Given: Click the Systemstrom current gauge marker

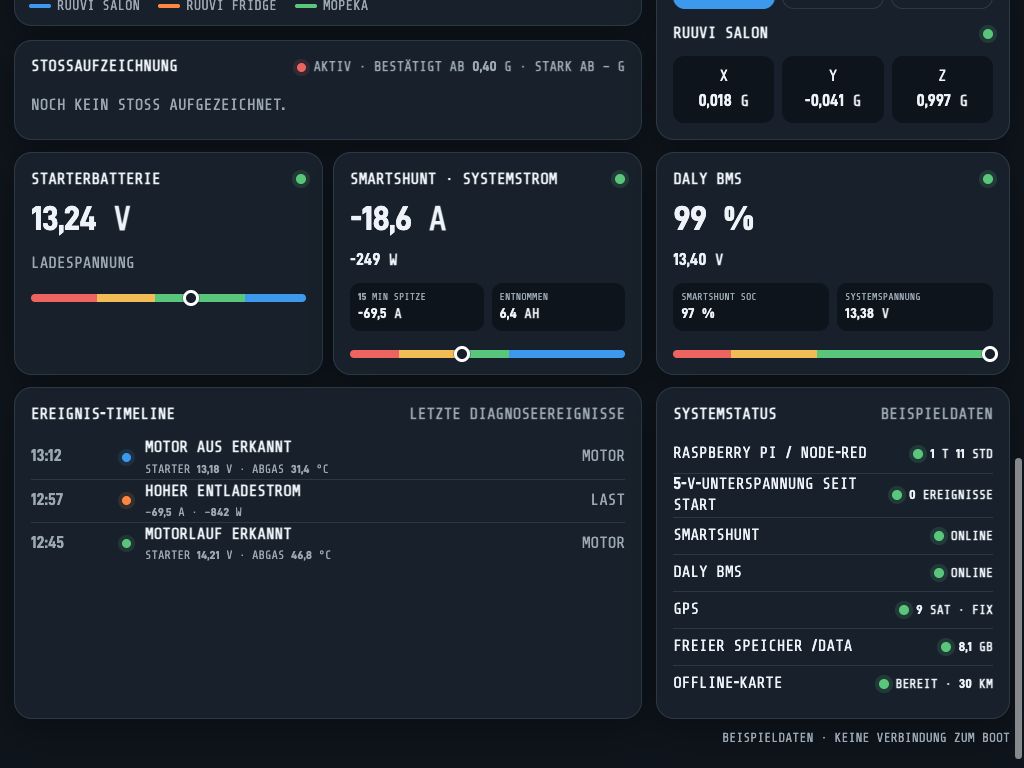Looking at the screenshot, I should (x=462, y=354).
